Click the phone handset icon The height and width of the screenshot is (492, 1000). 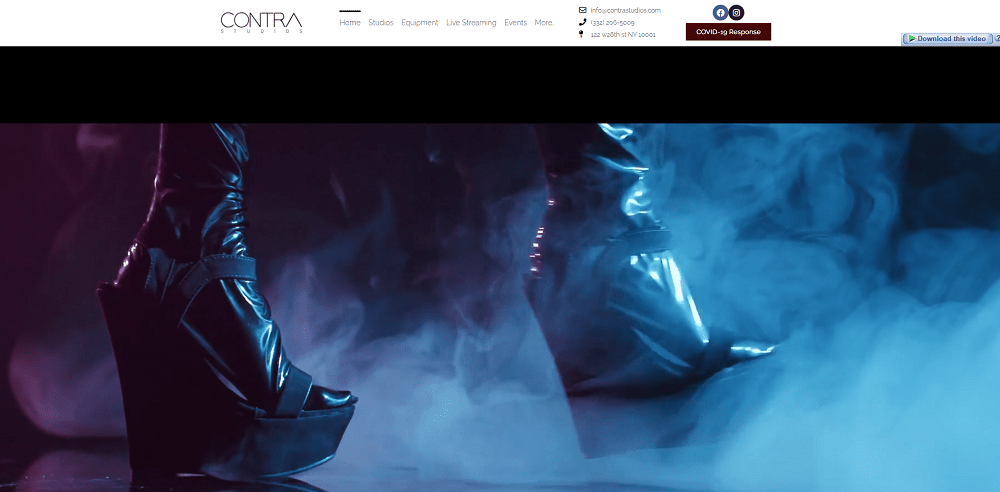pos(582,22)
